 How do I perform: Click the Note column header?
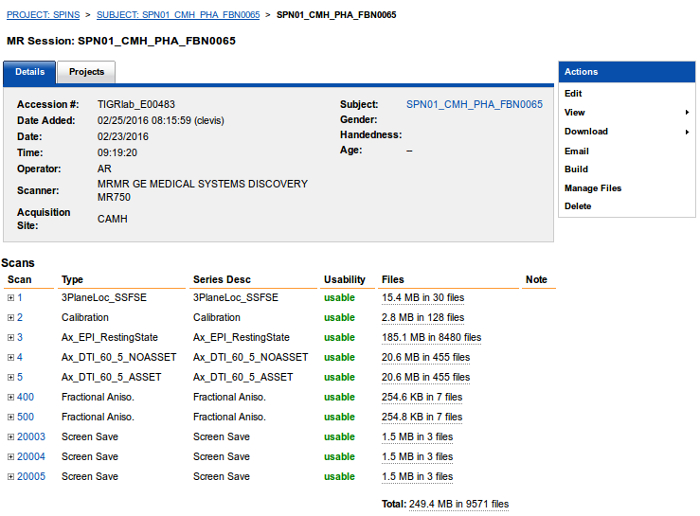(536, 280)
